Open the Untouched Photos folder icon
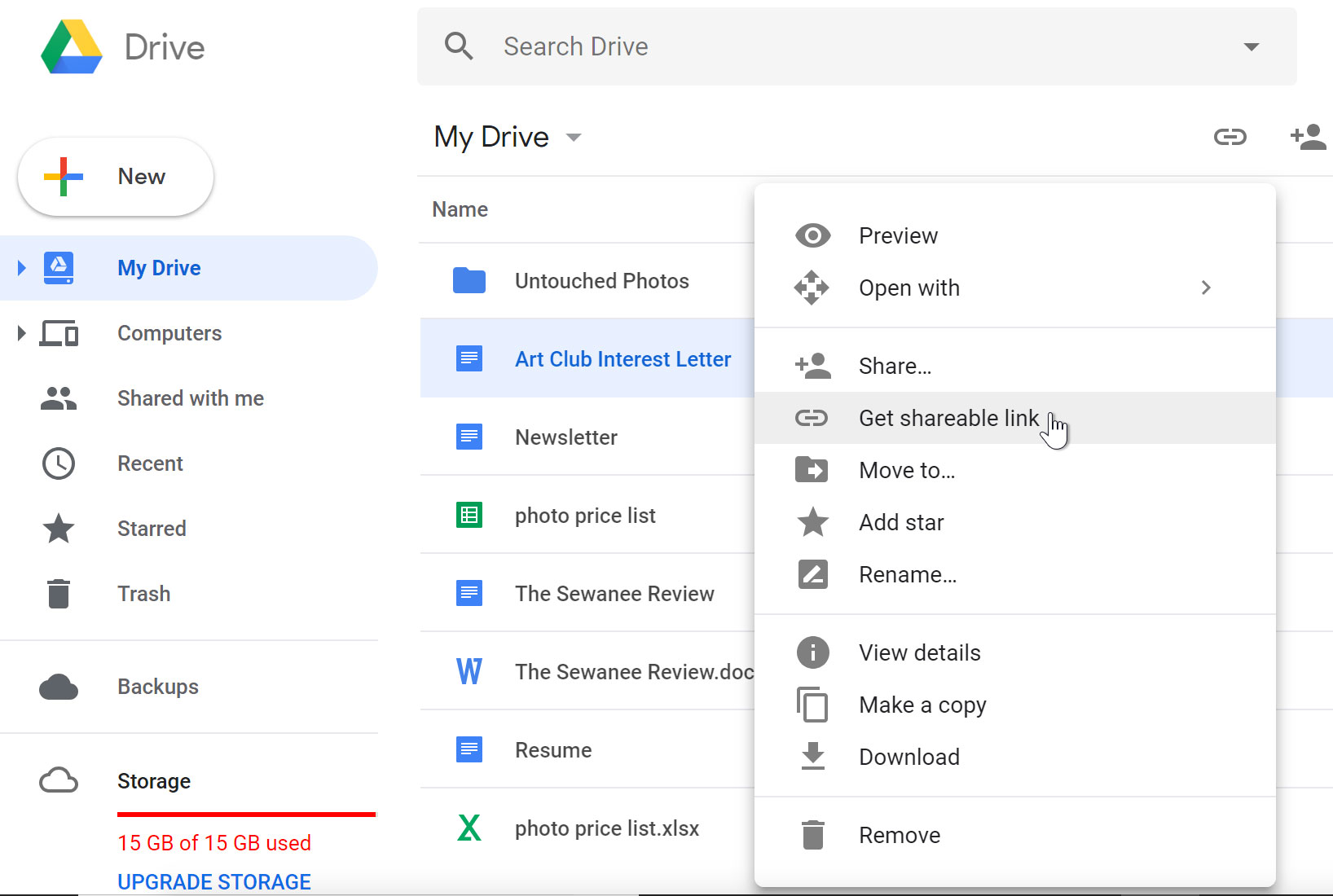Screen dimensions: 1333x896 click(x=469, y=280)
